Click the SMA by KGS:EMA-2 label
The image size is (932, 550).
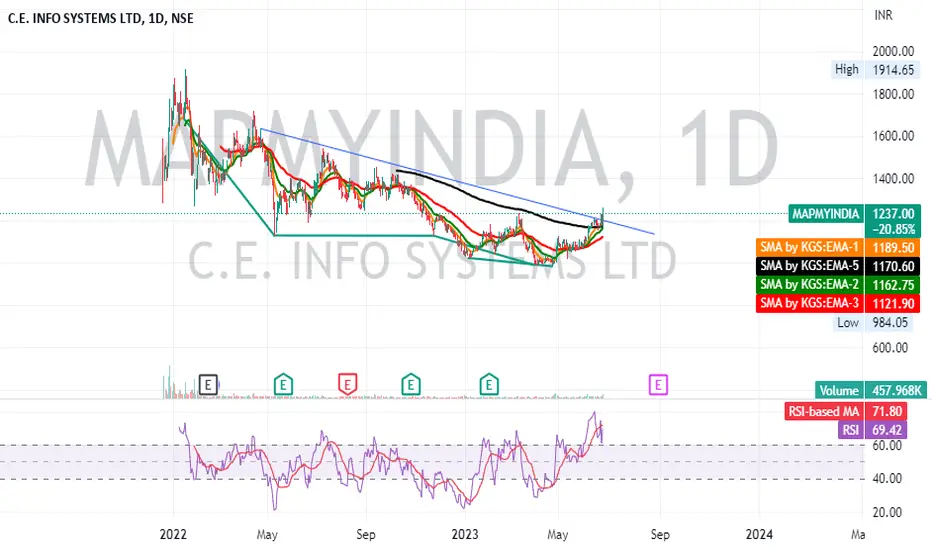[x=810, y=284]
